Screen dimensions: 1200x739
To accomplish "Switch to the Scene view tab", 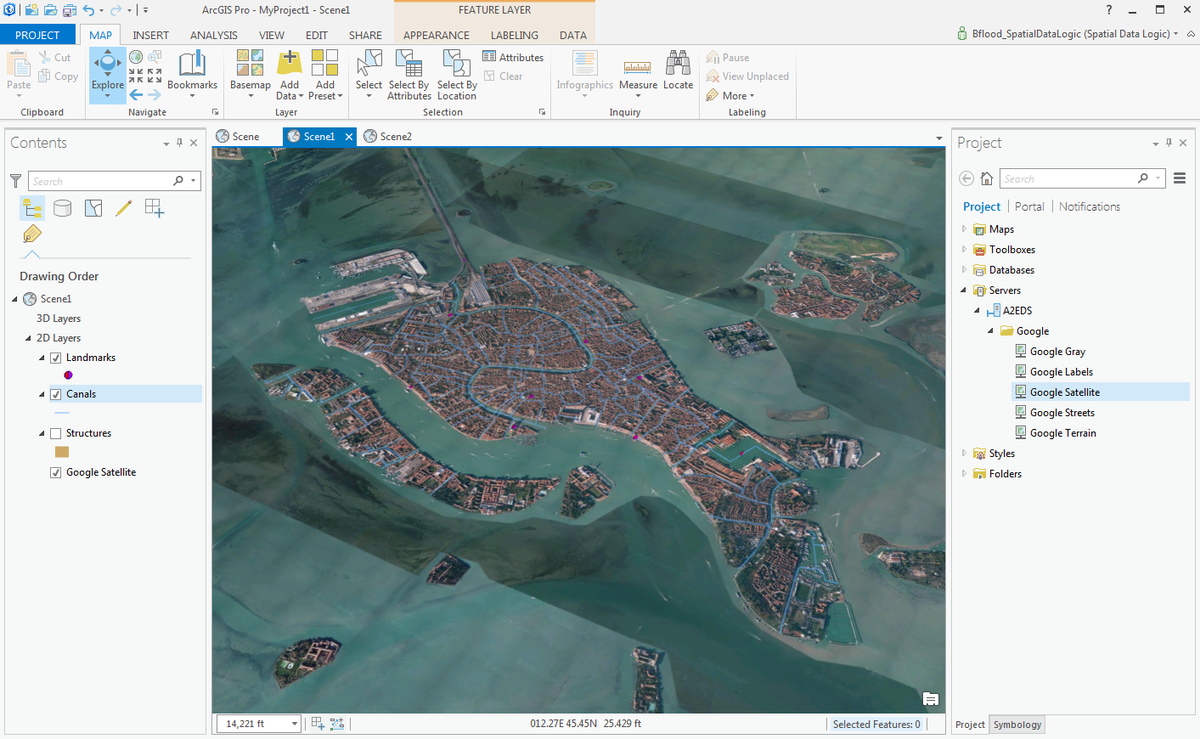I will tap(239, 136).
